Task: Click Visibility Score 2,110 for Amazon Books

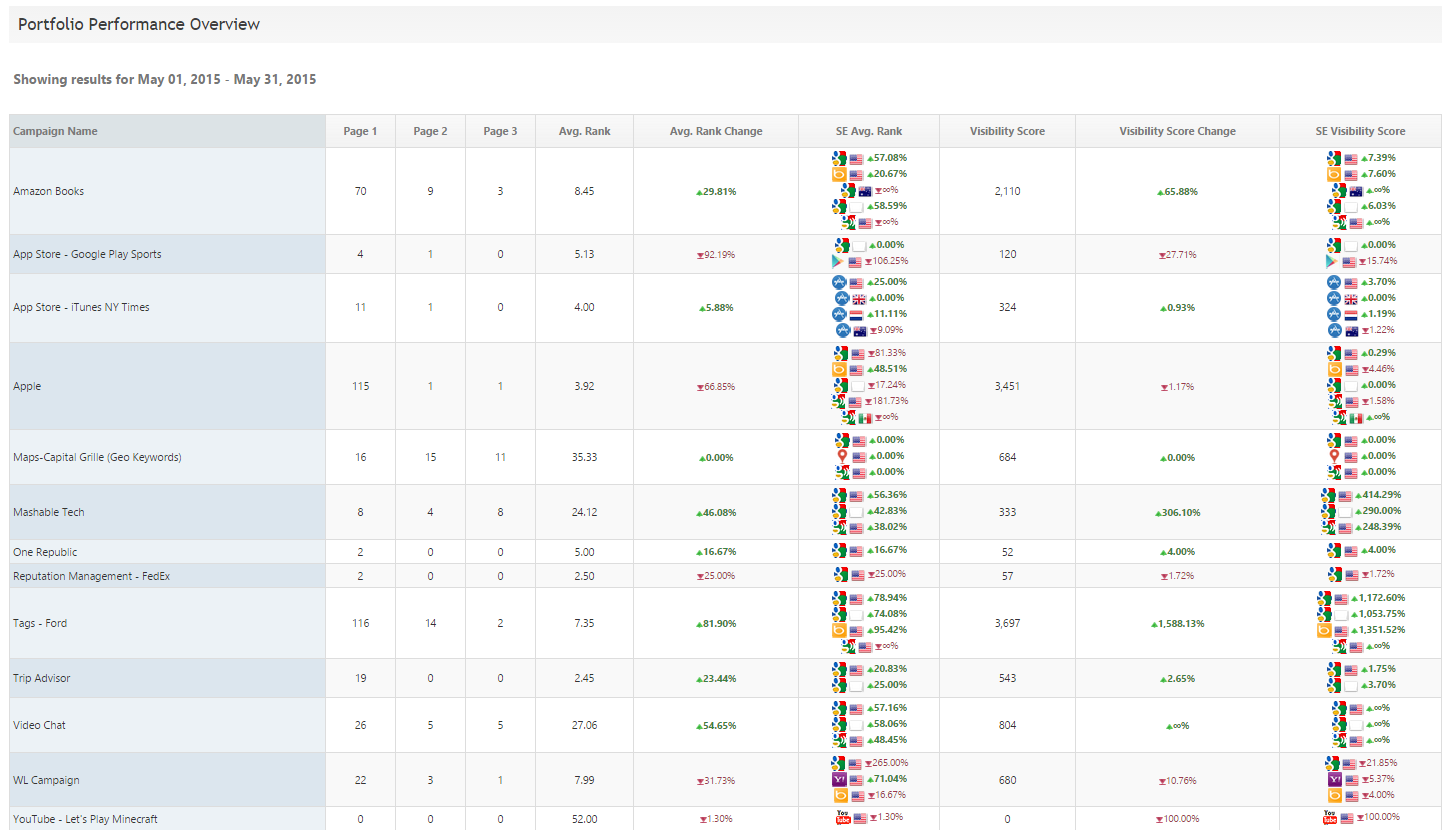Action: click(1007, 191)
